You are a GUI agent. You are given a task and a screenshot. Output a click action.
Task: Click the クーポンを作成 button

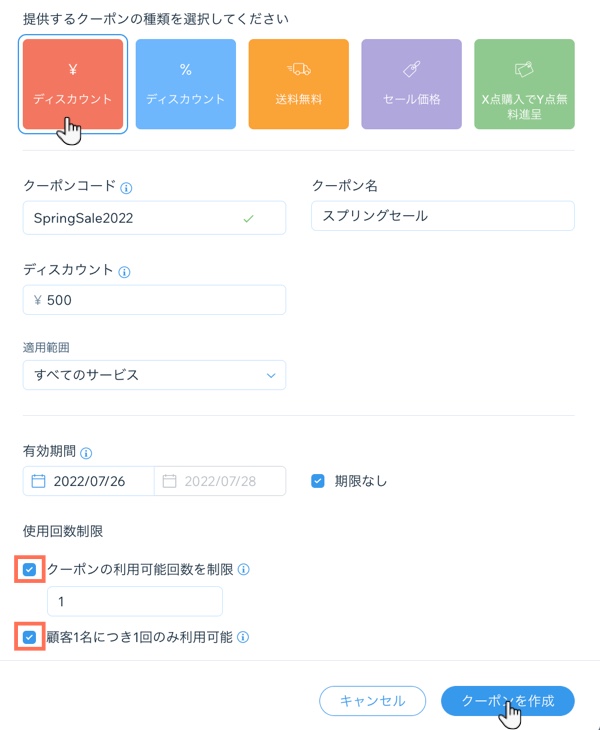pyautogui.click(x=507, y=701)
